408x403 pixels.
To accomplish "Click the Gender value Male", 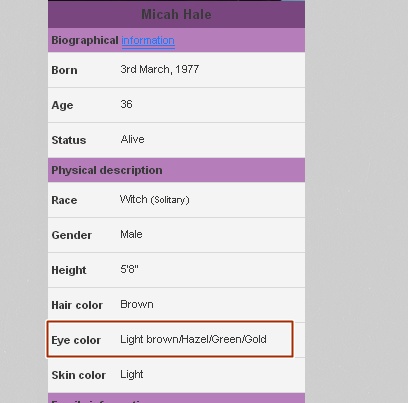I will 131,234.
